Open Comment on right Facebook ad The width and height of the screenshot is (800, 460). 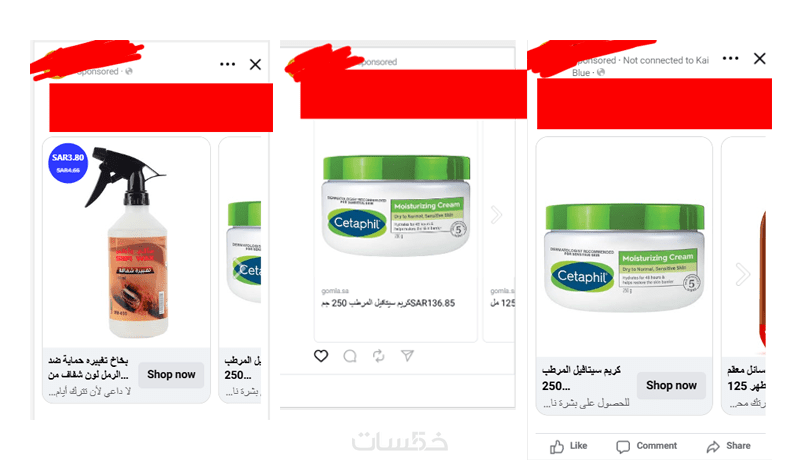pyautogui.click(x=646, y=446)
